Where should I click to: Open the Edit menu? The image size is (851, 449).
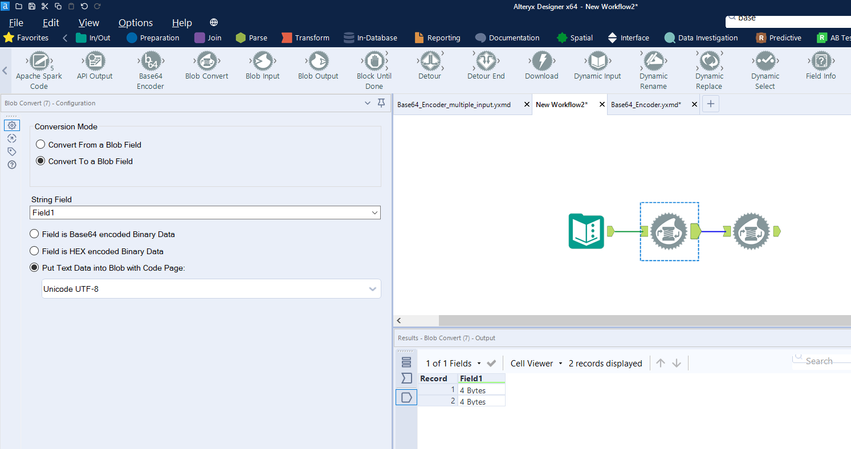(50, 23)
